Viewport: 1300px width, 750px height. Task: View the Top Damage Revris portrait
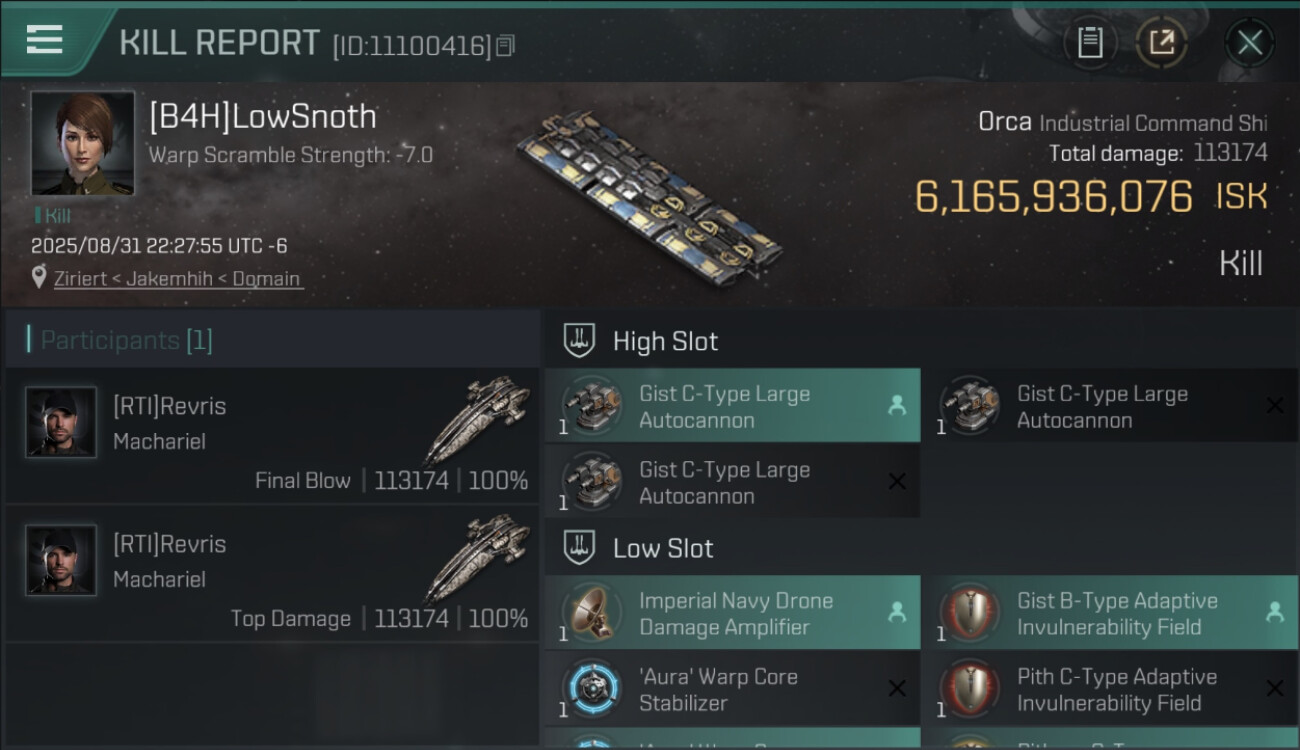[61, 561]
